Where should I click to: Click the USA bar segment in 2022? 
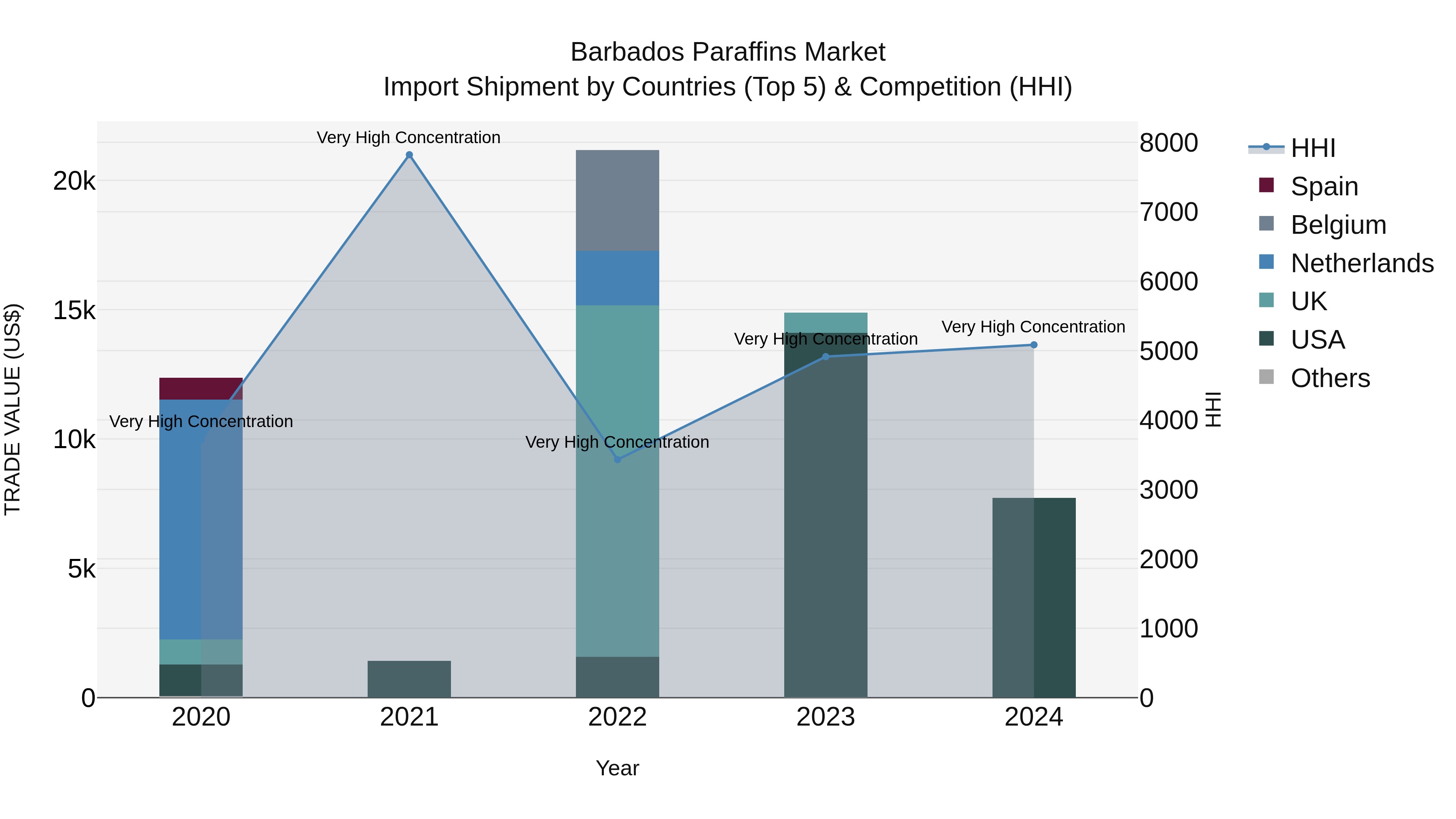pos(618,677)
